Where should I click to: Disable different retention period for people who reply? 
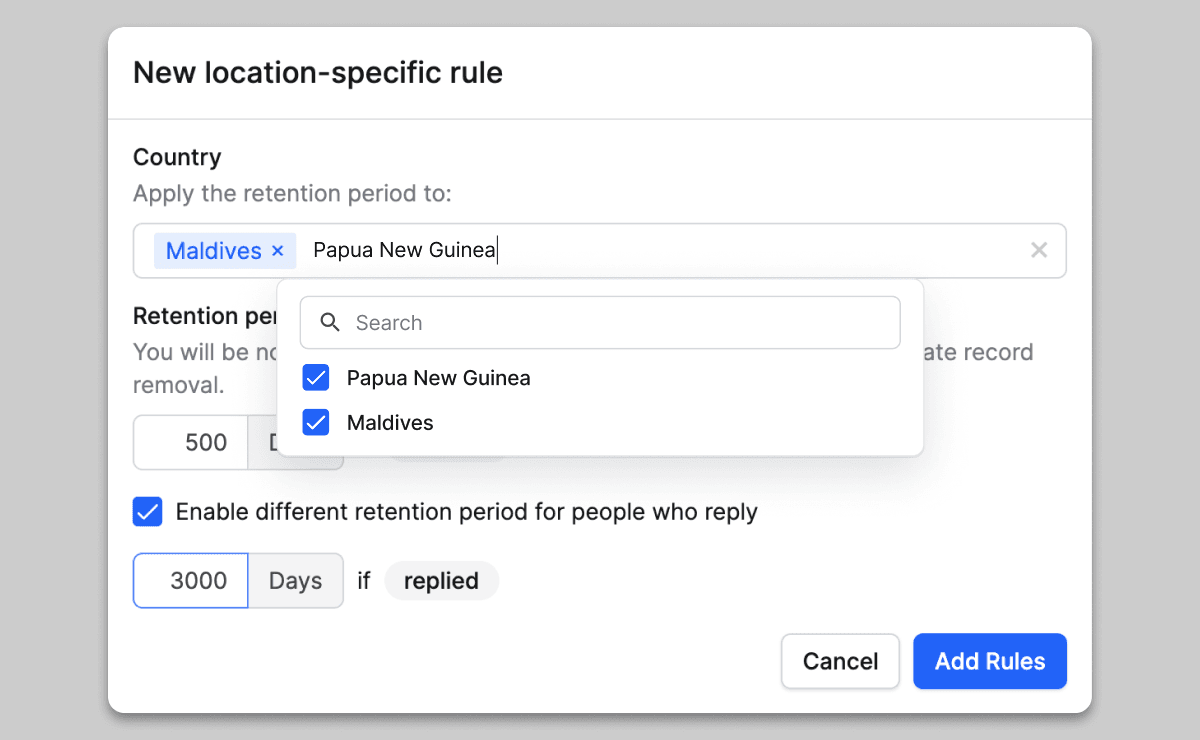[x=147, y=512]
